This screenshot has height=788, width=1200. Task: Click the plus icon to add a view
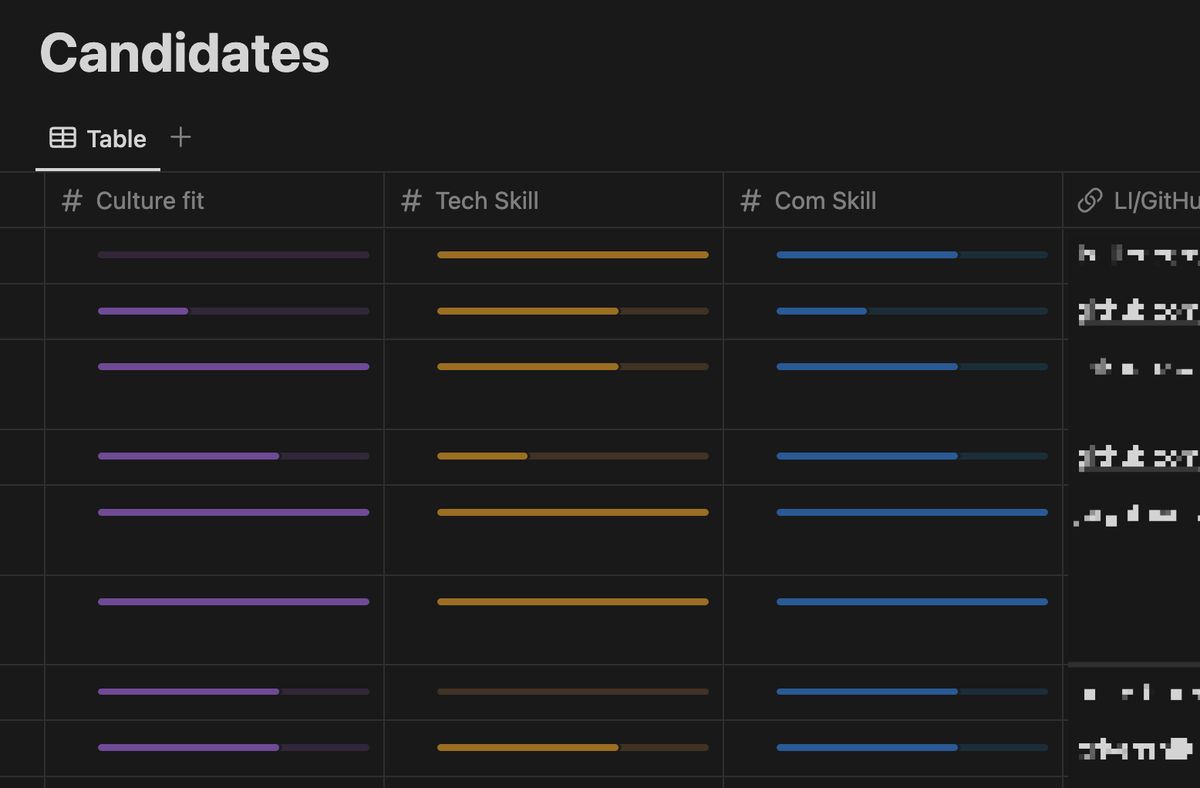click(x=180, y=137)
